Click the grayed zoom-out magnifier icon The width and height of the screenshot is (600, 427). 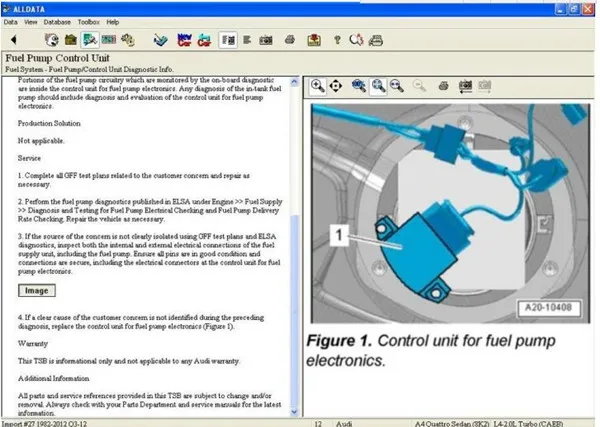(x=420, y=86)
